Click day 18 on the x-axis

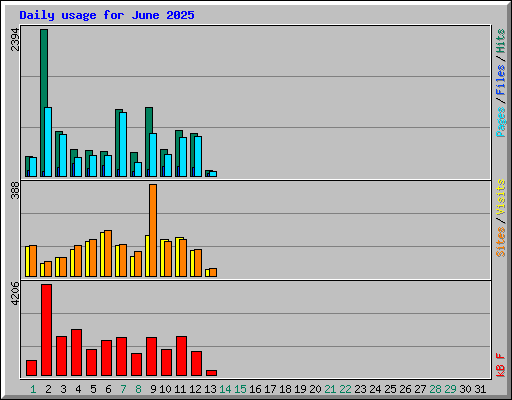tap(285, 389)
